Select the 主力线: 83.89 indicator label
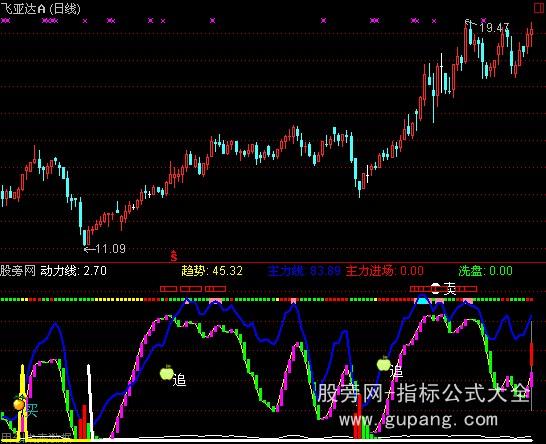 point(304,271)
